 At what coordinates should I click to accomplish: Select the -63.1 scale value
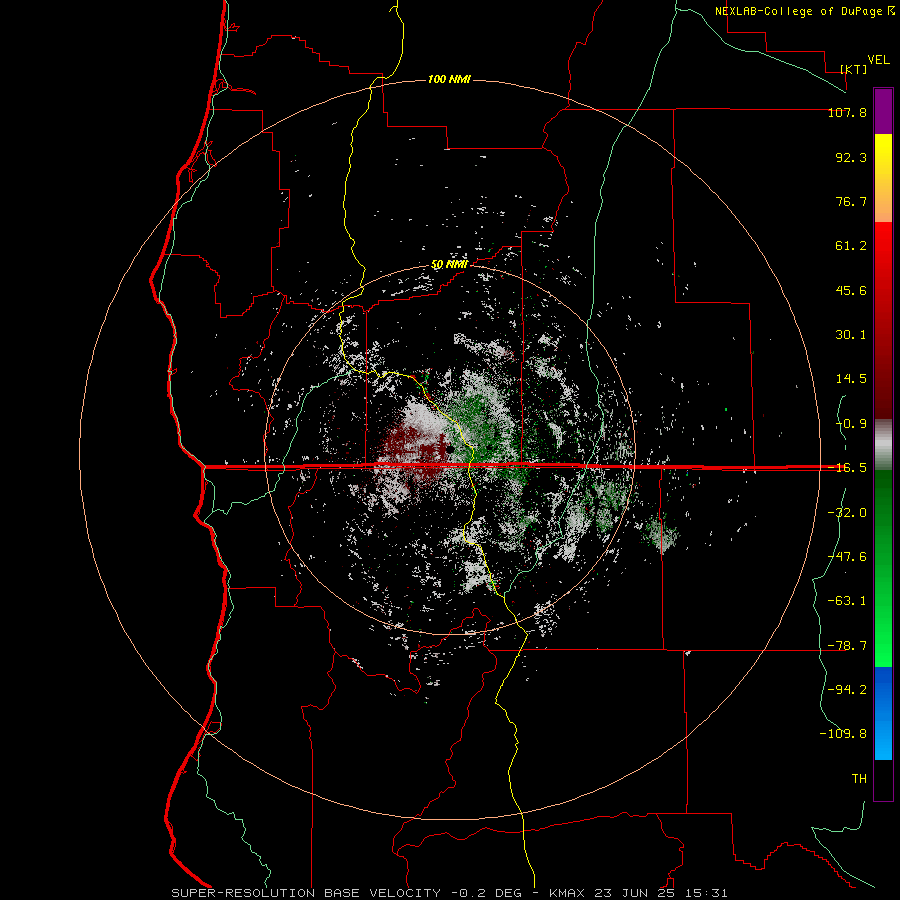click(847, 601)
